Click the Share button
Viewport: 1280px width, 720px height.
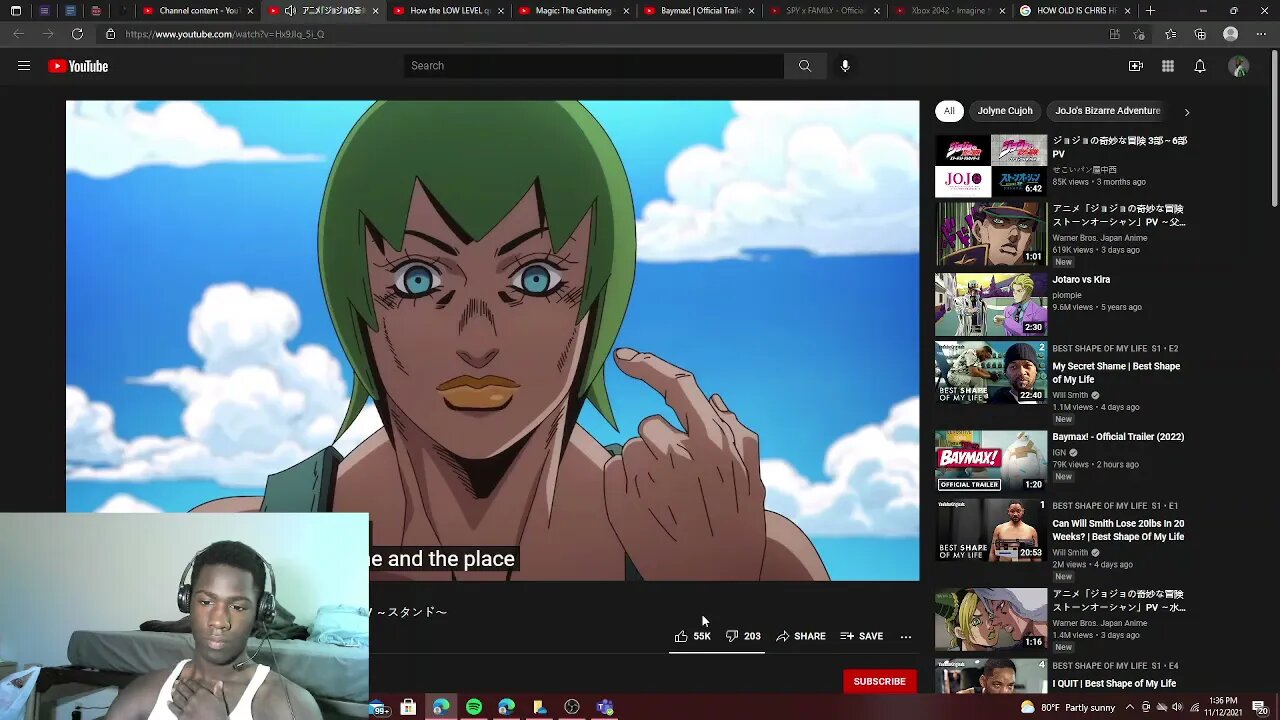tap(801, 636)
